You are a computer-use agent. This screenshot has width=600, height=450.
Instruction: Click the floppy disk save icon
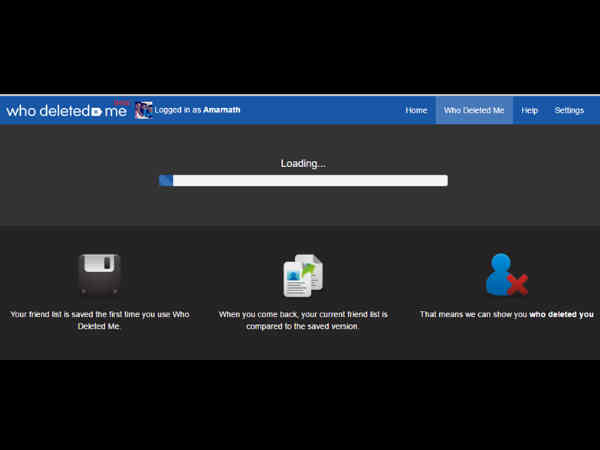coord(99,275)
